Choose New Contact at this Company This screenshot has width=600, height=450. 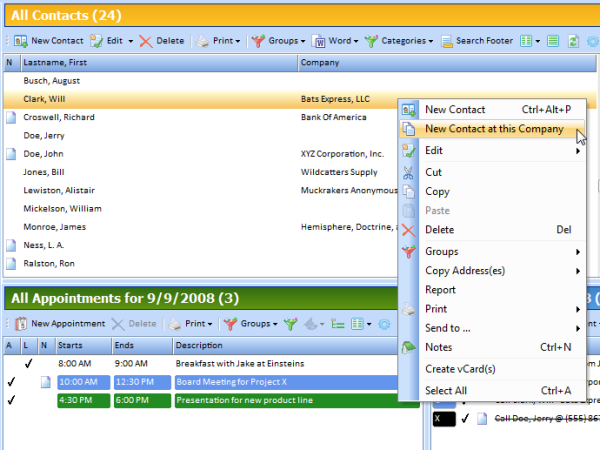coord(492,129)
